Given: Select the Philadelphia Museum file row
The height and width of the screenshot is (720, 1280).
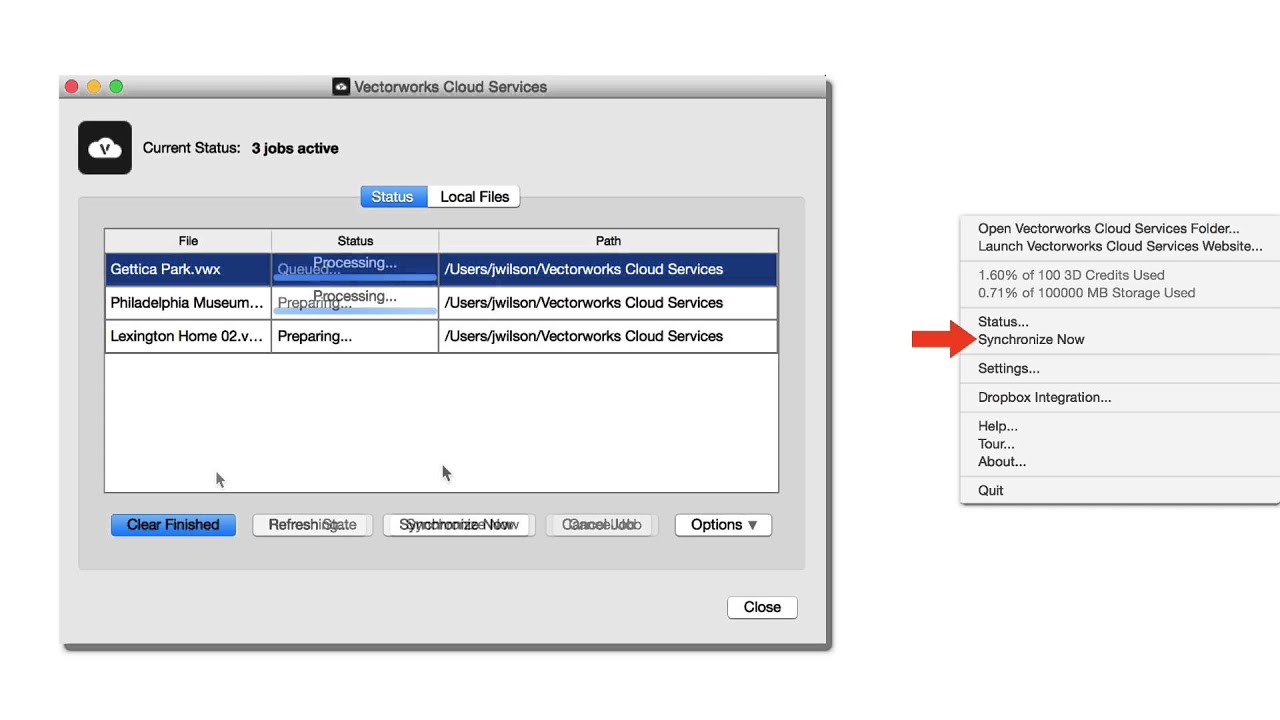Looking at the screenshot, I should click(x=441, y=303).
